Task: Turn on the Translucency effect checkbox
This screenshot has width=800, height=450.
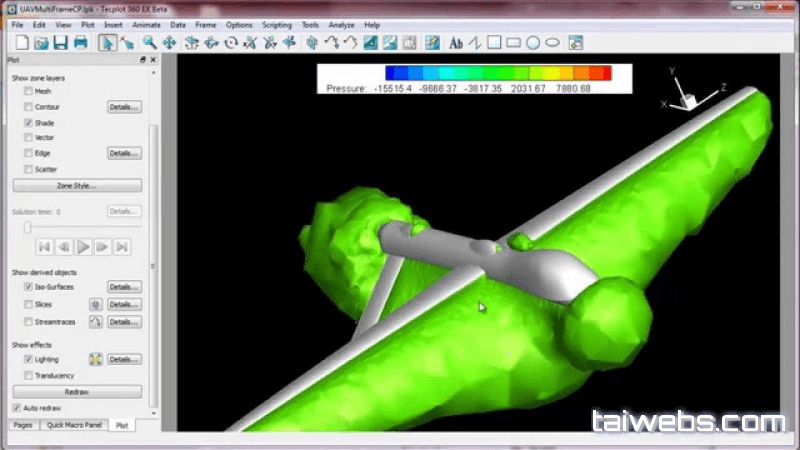Action: point(29,375)
